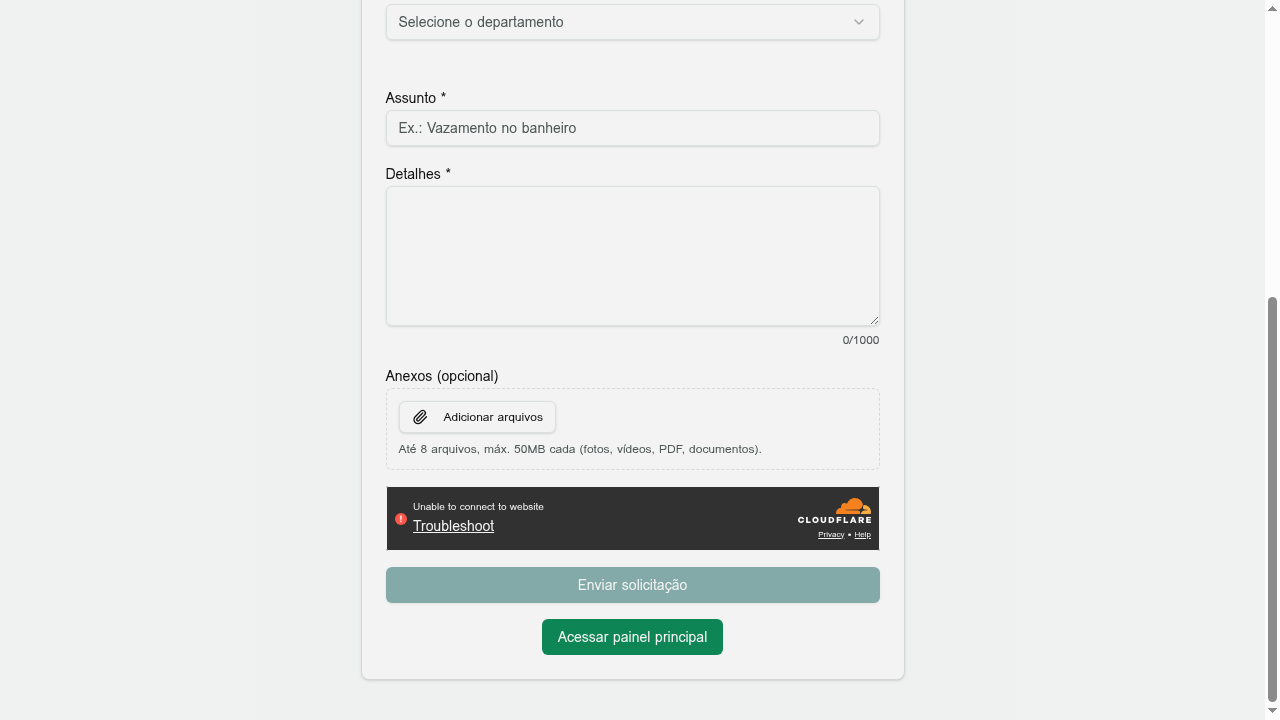
Task: Click the Cloudflare cloud logo
Action: (853, 506)
